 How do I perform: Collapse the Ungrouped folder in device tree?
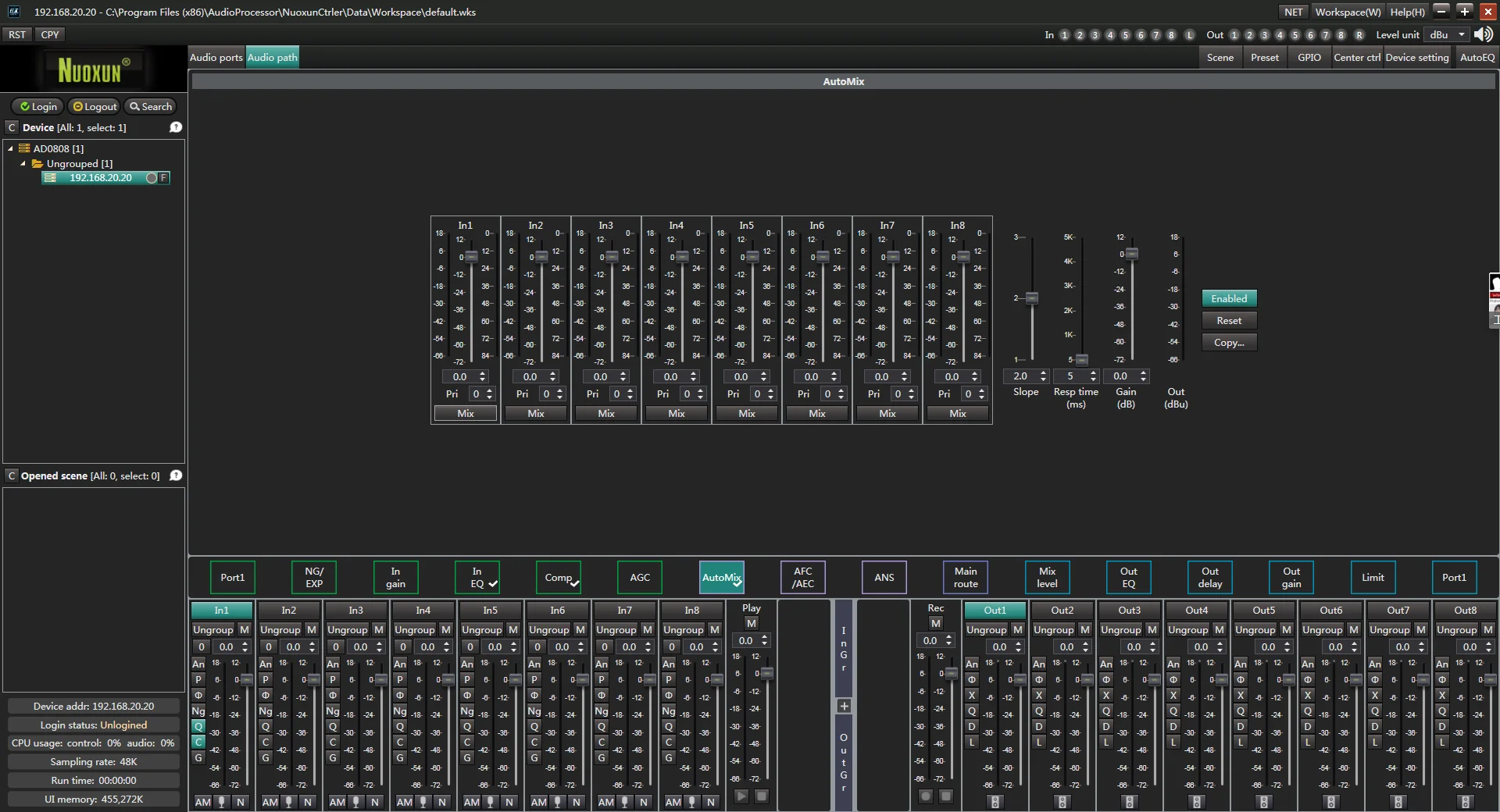[23, 163]
